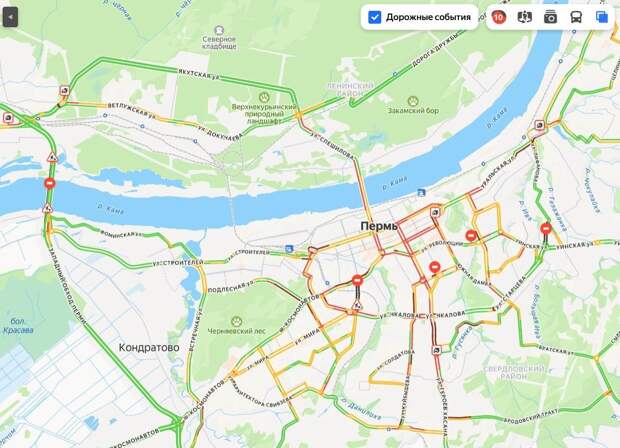Select the Закамский бор paw icon
This screenshot has height=448, width=620.
(413, 101)
